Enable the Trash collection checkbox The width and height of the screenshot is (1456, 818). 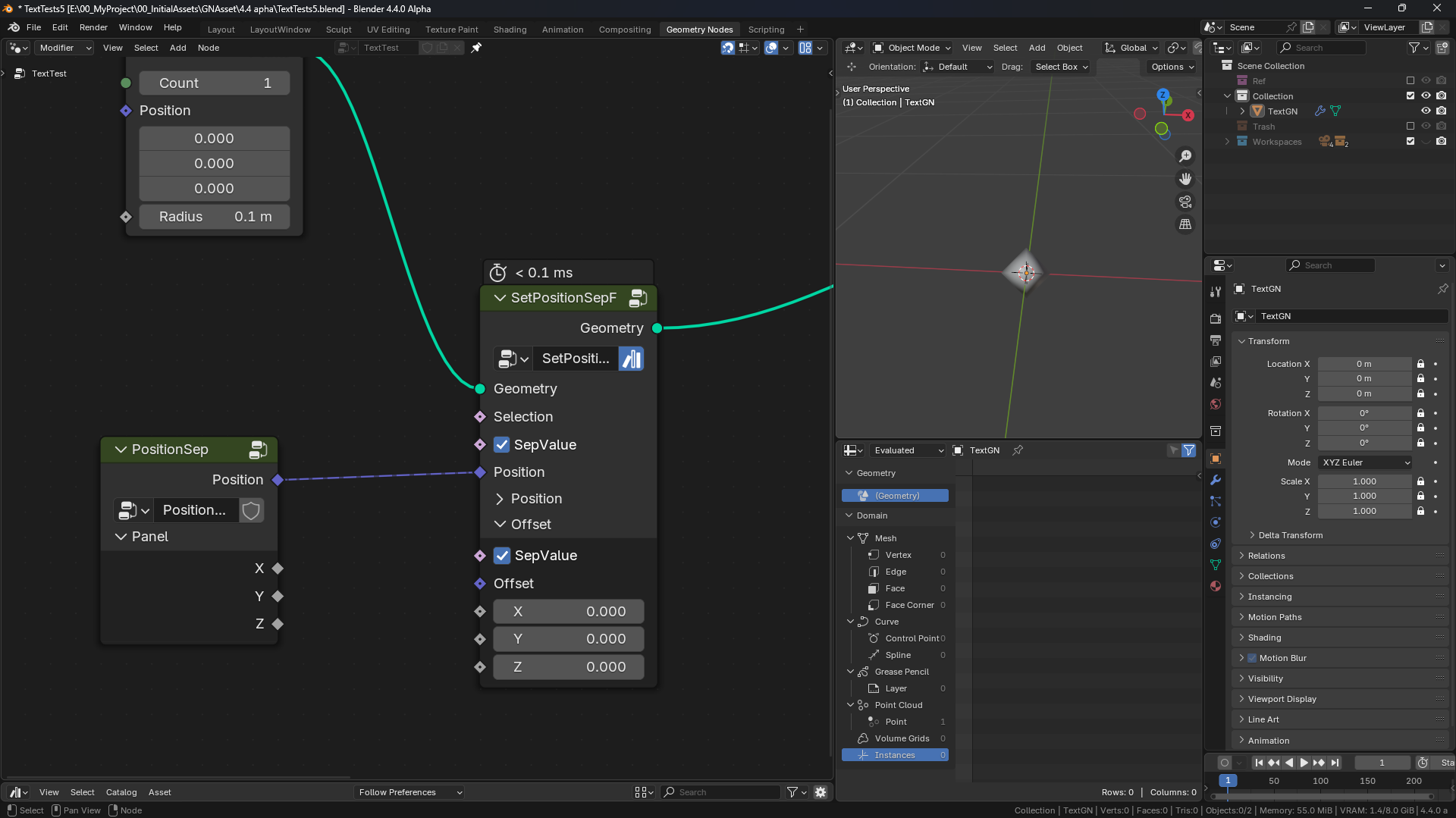tap(1410, 126)
